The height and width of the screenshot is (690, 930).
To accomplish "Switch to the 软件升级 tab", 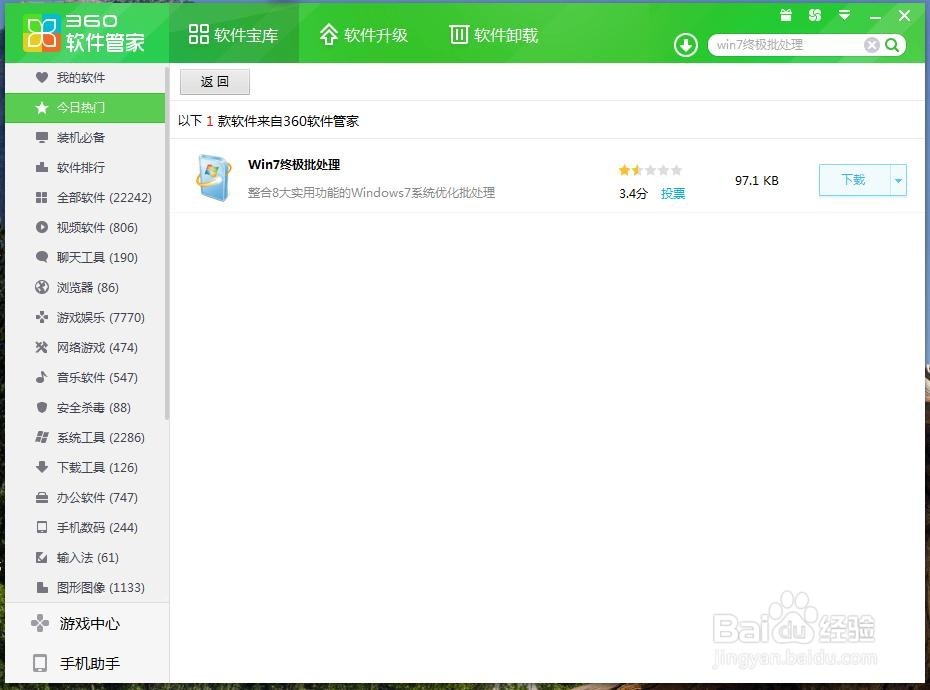I will click(364, 34).
